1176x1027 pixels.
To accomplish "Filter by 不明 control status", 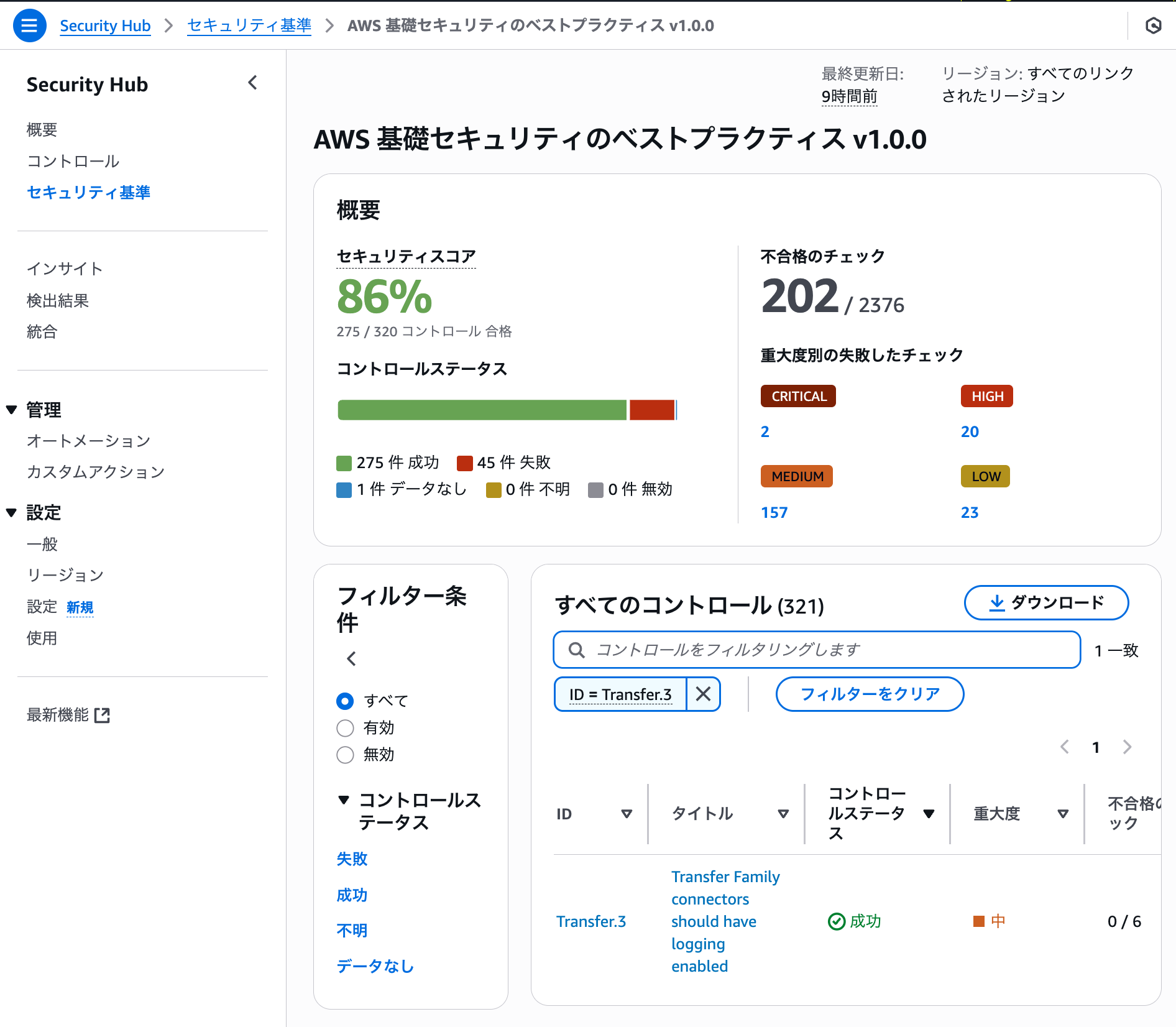I will [352, 930].
